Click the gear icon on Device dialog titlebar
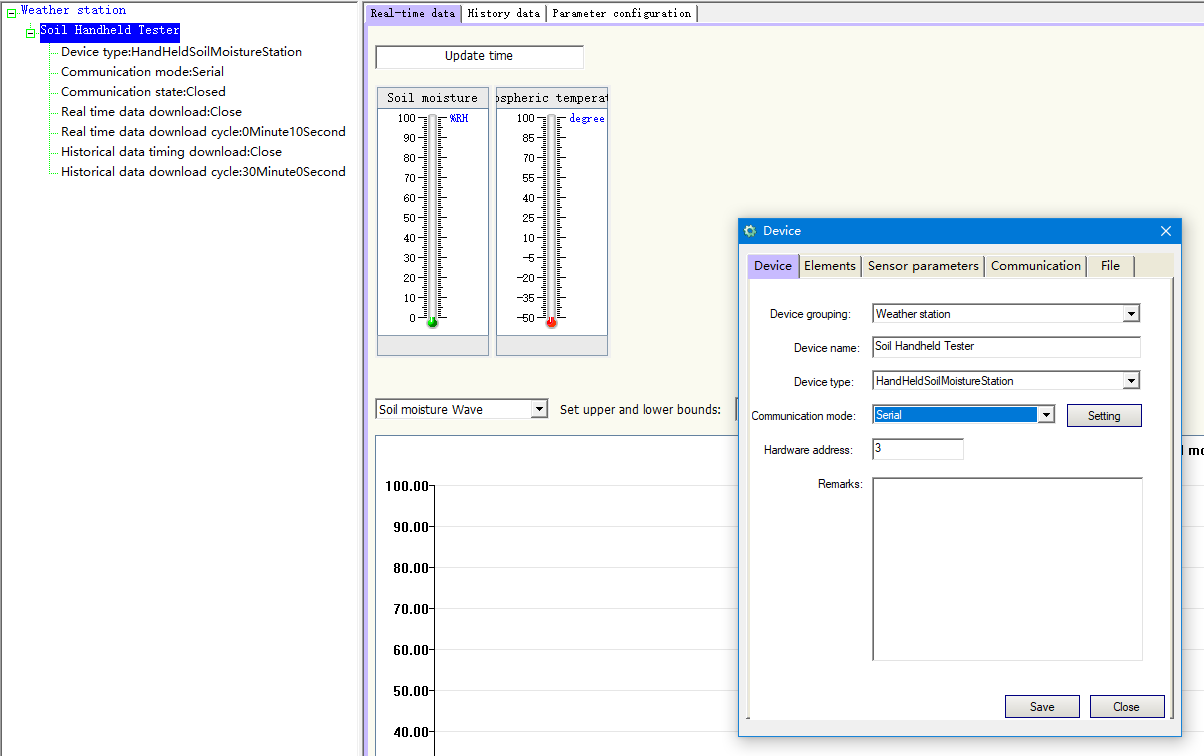The height and width of the screenshot is (756, 1204). pos(749,230)
